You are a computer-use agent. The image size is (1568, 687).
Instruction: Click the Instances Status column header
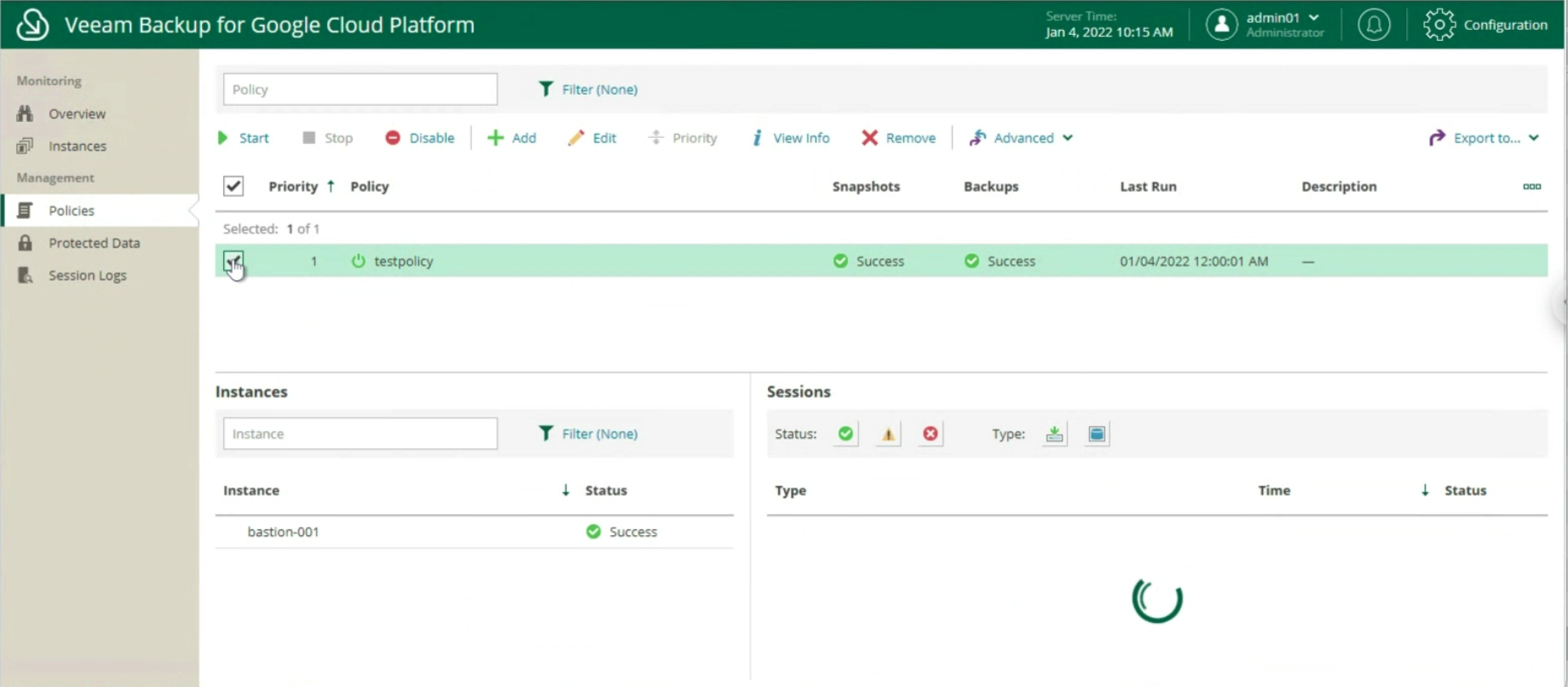tap(606, 490)
